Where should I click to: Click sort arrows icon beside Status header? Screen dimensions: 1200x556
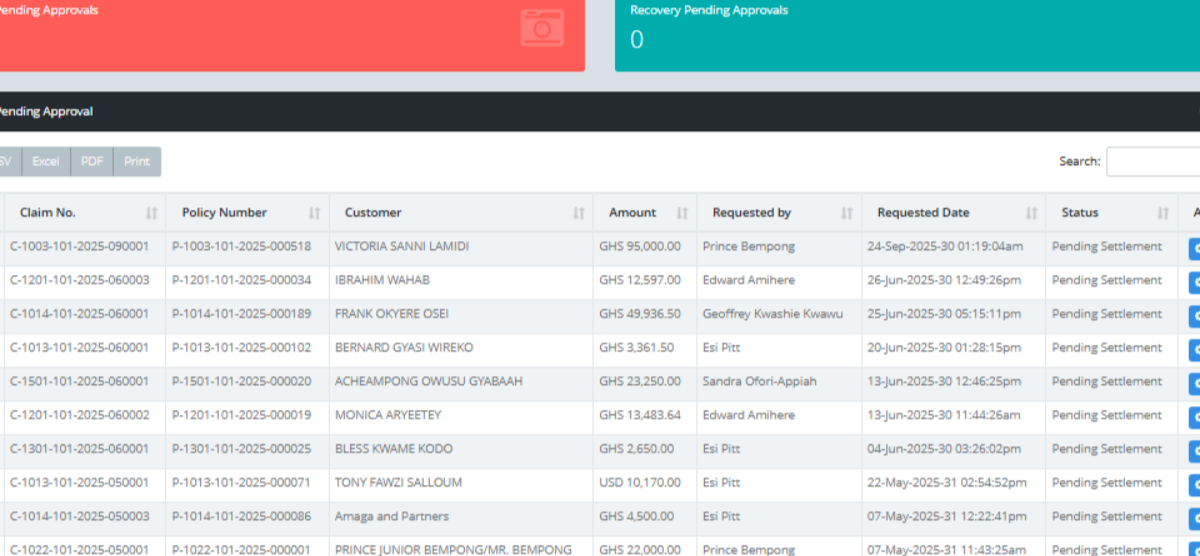pos(1163,213)
